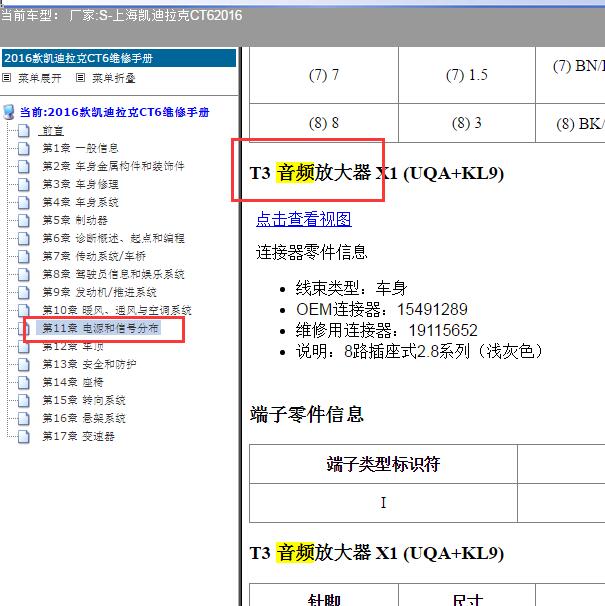Click page icon next to 前言
605x606 pixels.
[24, 131]
